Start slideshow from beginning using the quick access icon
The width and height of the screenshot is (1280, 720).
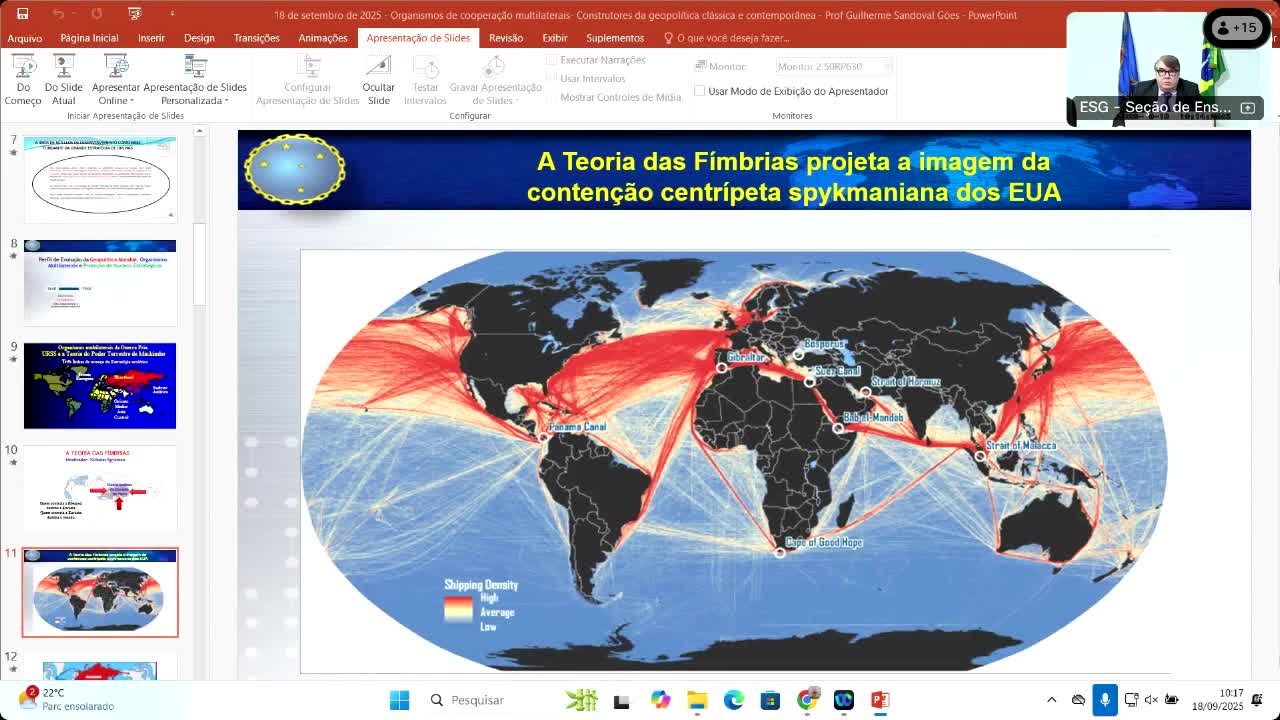pyautogui.click(x=135, y=14)
